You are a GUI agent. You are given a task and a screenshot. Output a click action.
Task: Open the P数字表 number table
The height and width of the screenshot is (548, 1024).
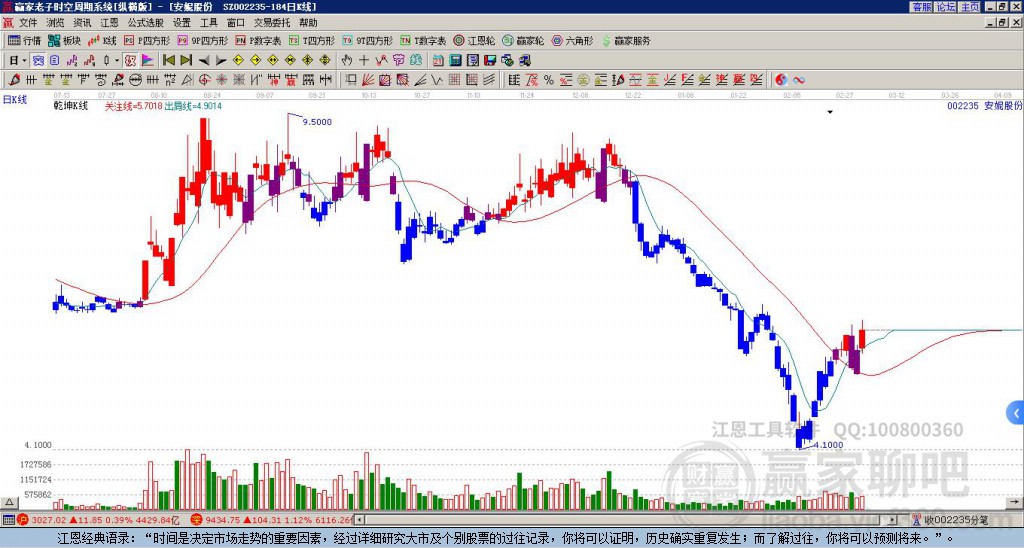(x=258, y=40)
